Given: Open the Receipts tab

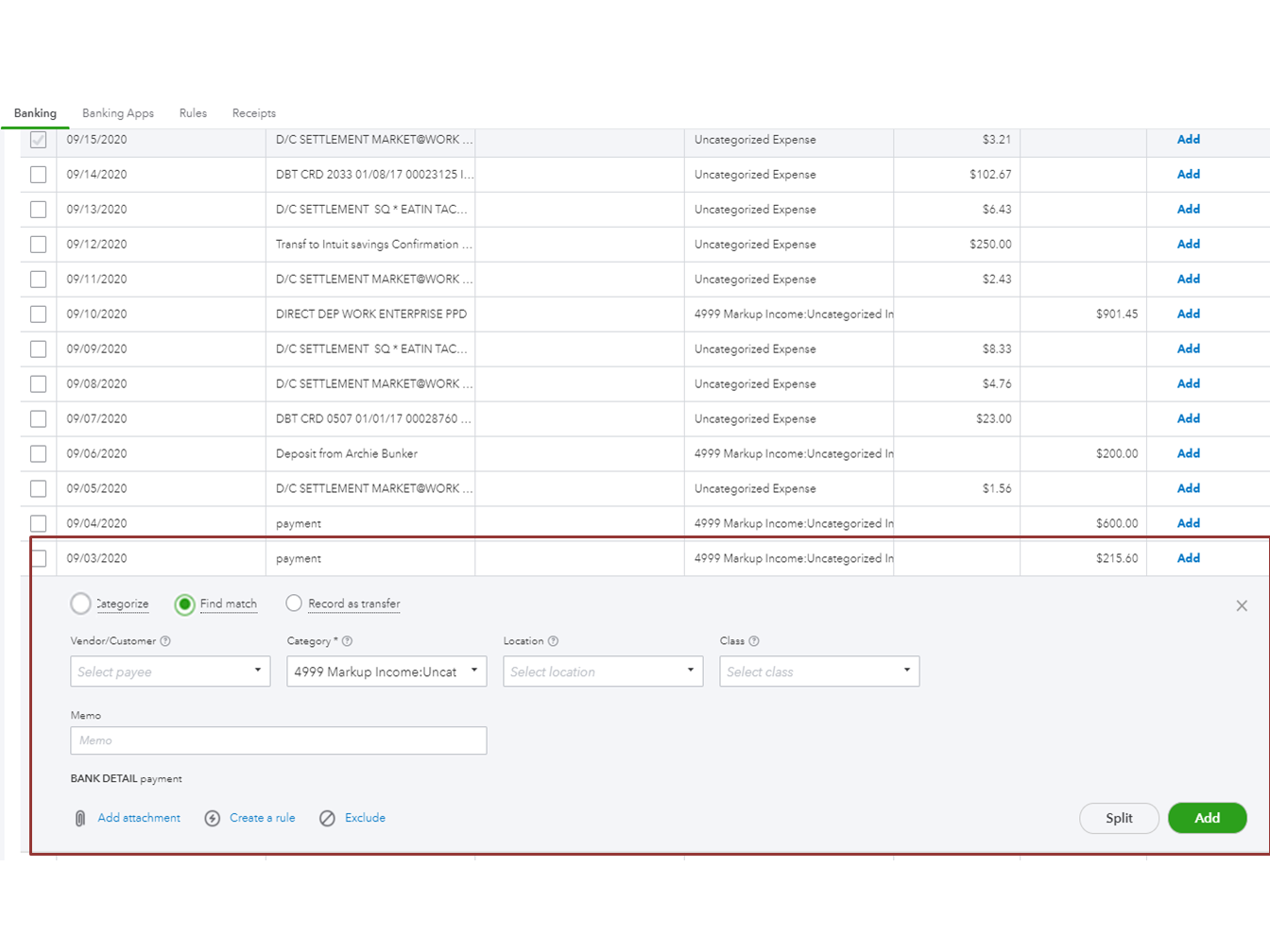Looking at the screenshot, I should point(253,112).
